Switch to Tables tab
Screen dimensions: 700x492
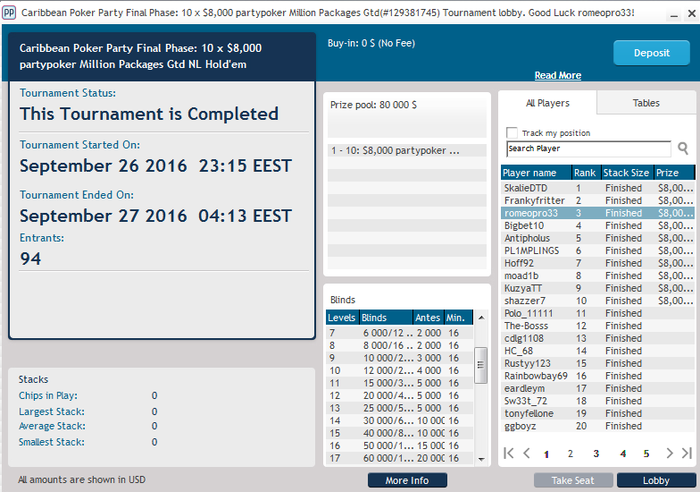646,103
